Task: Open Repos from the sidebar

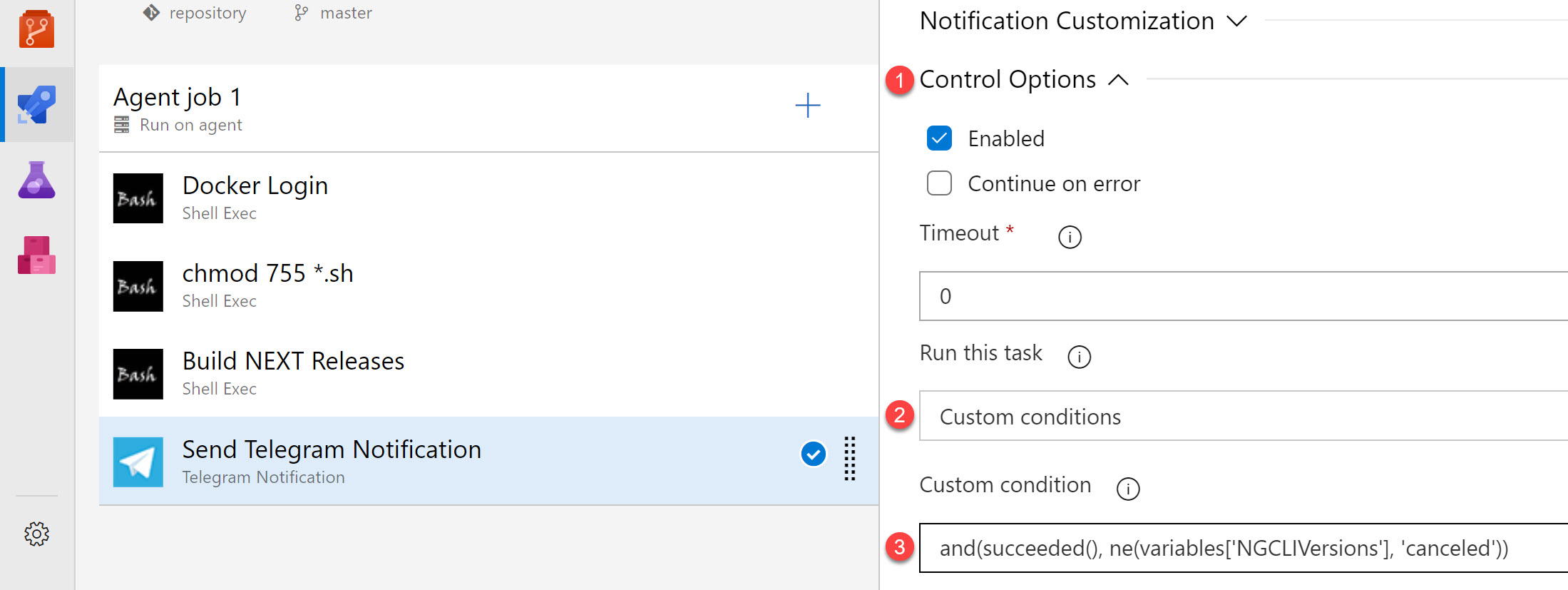Action: coord(37,29)
